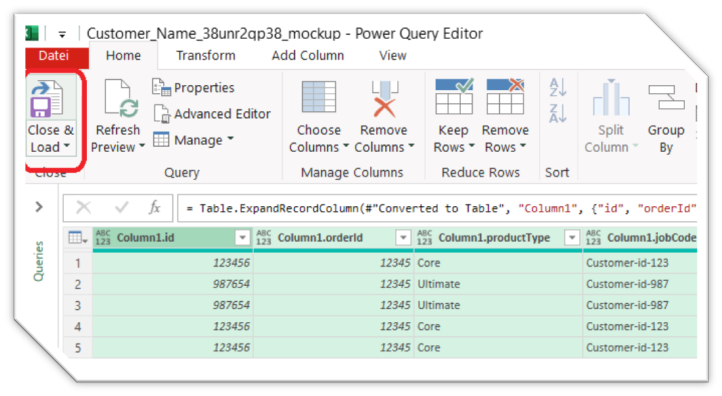Open query Properties
Viewport: 722px width, 396px height.
point(193,87)
